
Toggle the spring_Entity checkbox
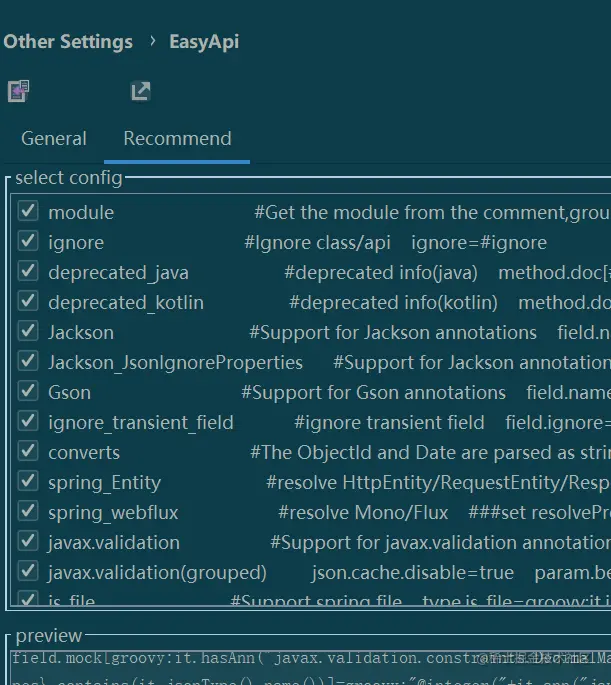pyautogui.click(x=28, y=482)
